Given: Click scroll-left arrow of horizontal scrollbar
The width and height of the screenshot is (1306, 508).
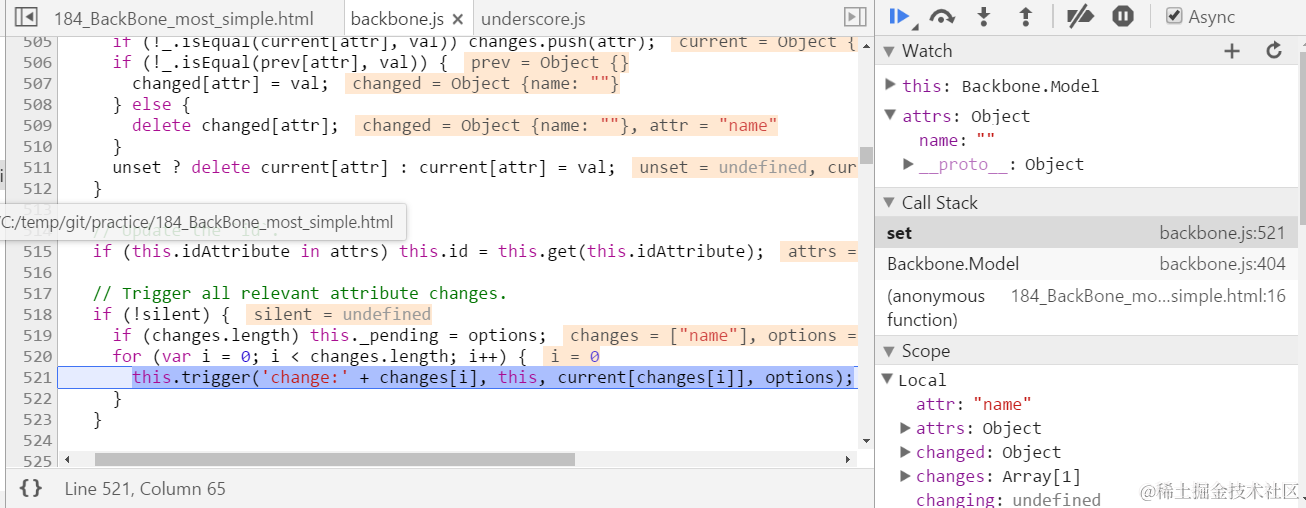Looking at the screenshot, I should coord(67,460).
